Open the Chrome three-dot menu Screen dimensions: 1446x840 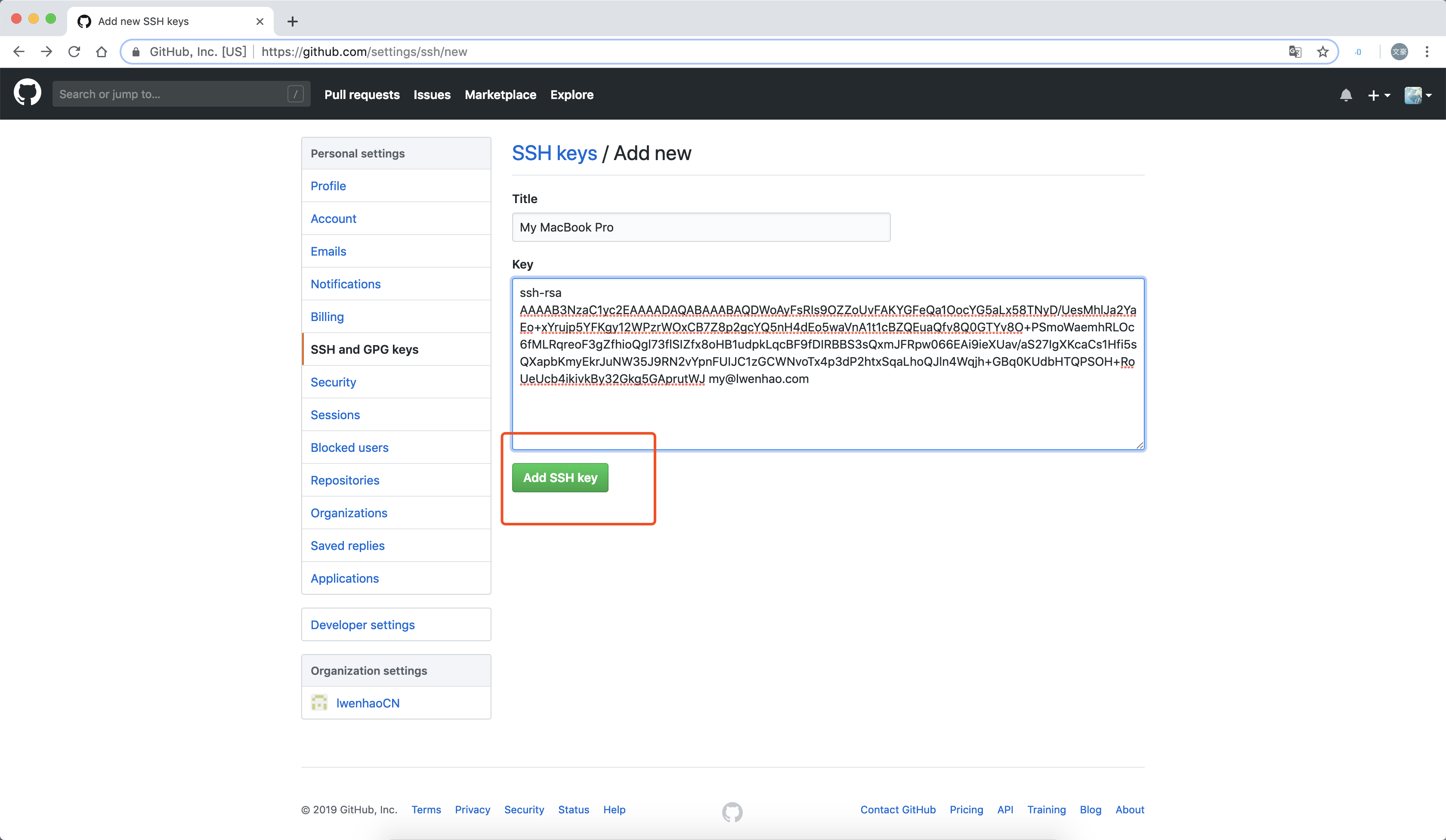pyautogui.click(x=1427, y=52)
